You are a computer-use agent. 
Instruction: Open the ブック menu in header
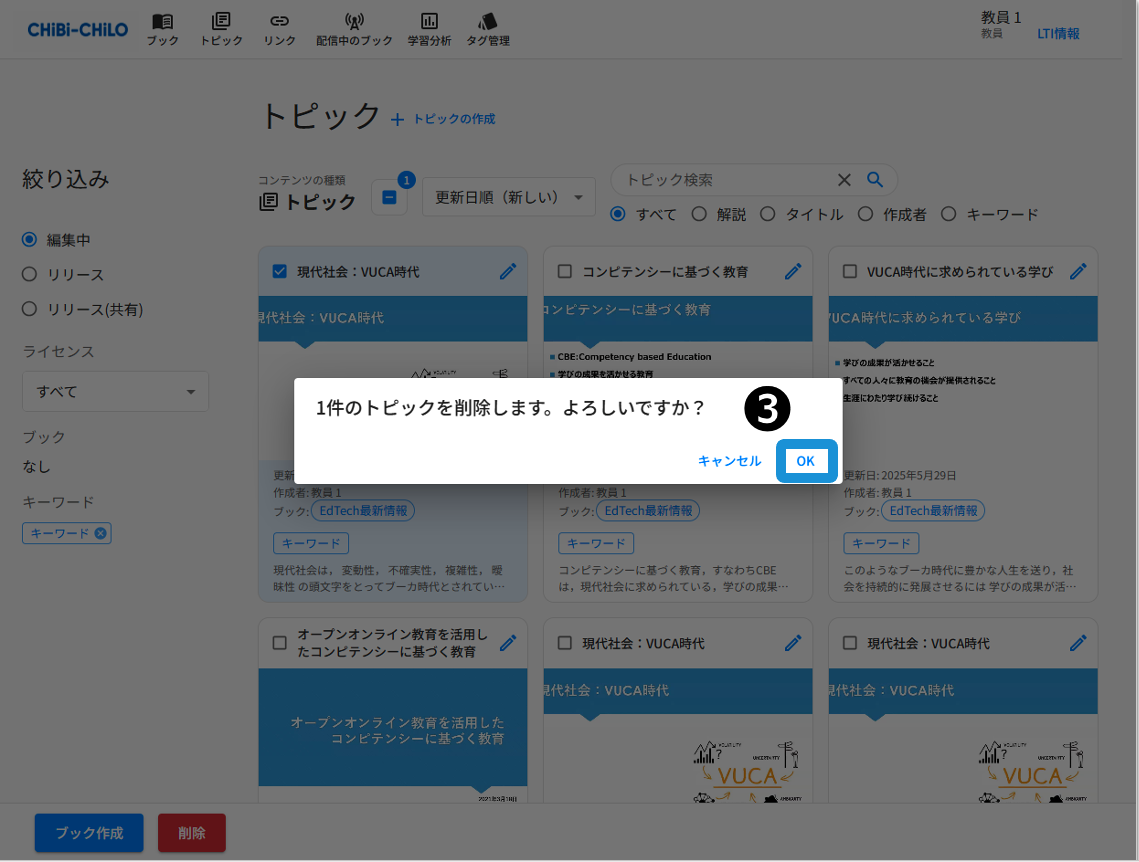pyautogui.click(x=162, y=29)
